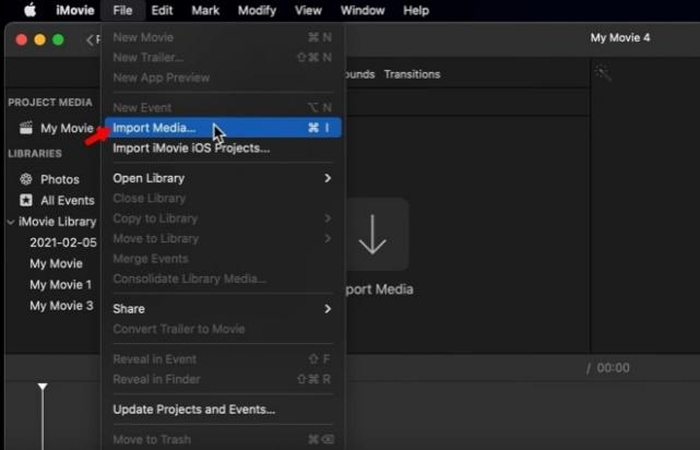Viewport: 700px width, 450px height.
Task: Select All Events in sidebar
Action: tap(67, 200)
